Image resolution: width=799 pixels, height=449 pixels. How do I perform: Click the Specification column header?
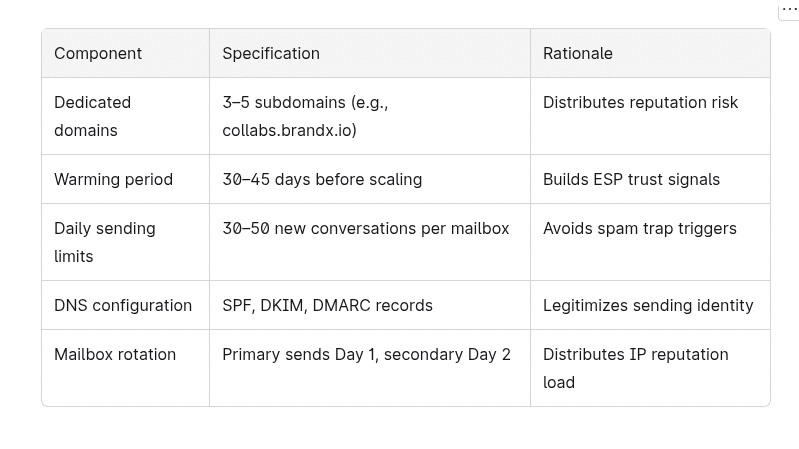tap(271, 54)
